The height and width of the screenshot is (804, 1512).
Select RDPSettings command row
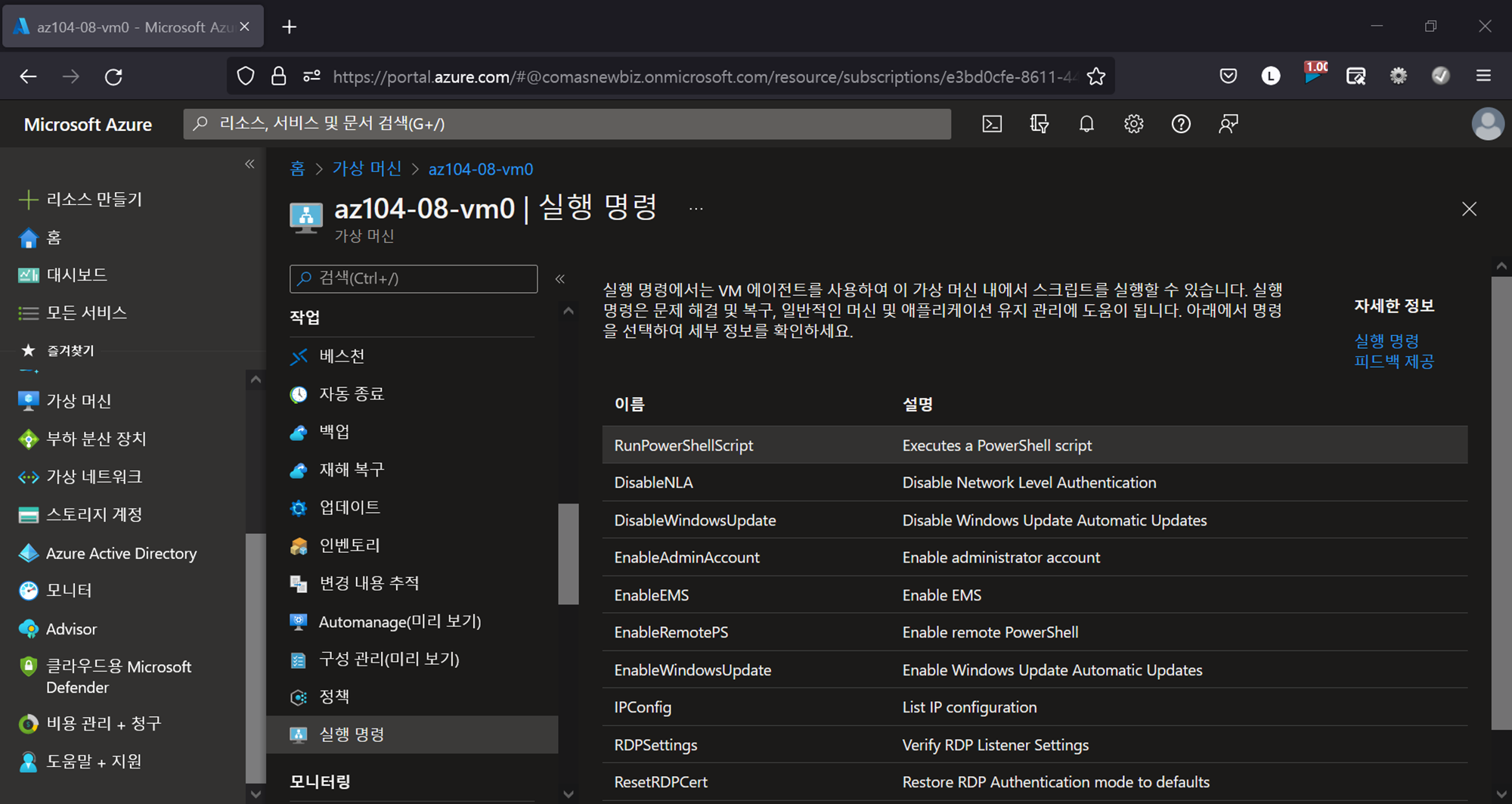pyautogui.click(x=1034, y=745)
